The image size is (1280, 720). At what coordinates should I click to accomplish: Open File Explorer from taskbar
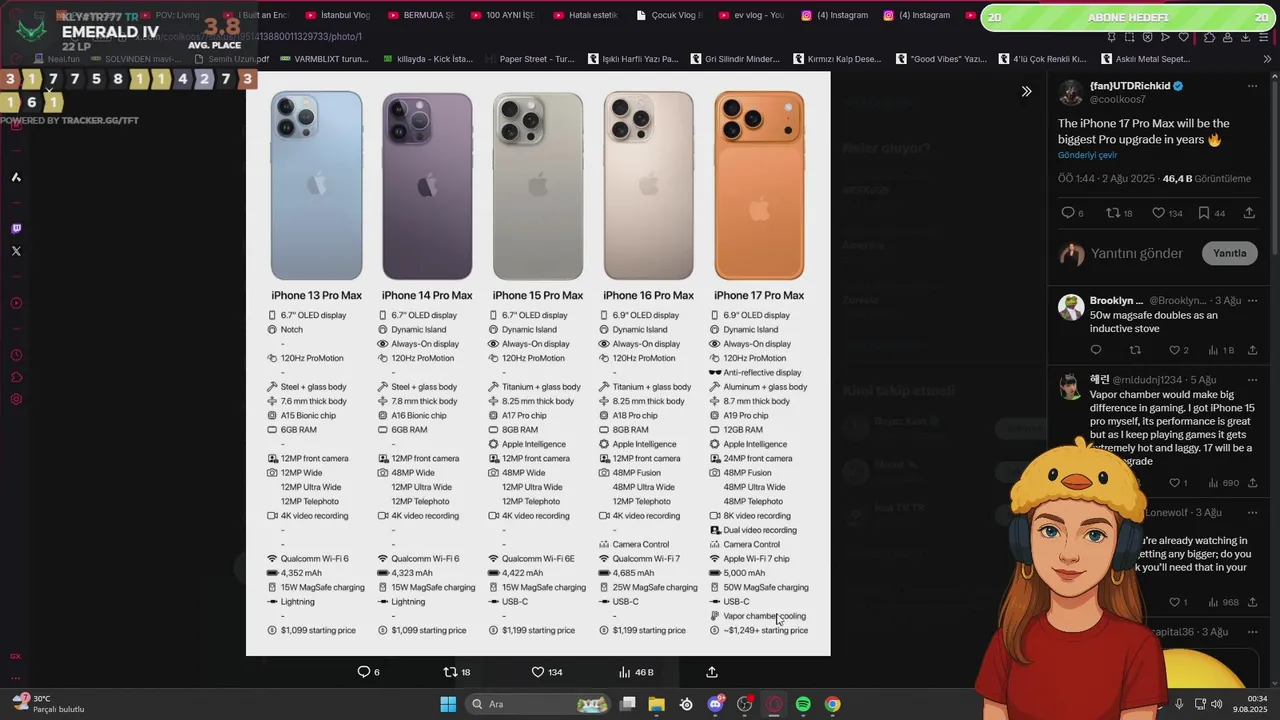pyautogui.click(x=657, y=704)
